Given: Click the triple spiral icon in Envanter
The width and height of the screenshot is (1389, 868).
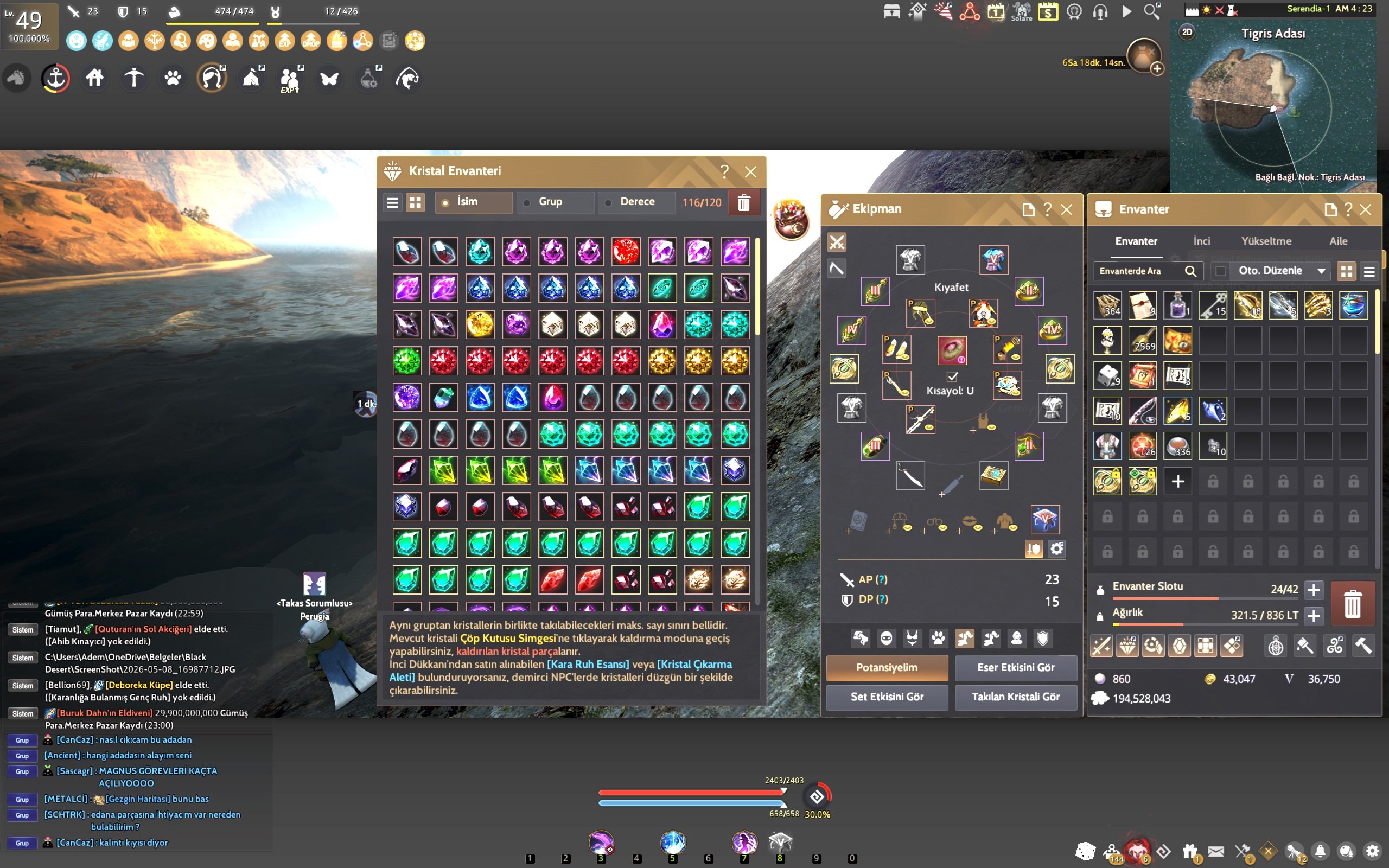Looking at the screenshot, I should (1335, 647).
